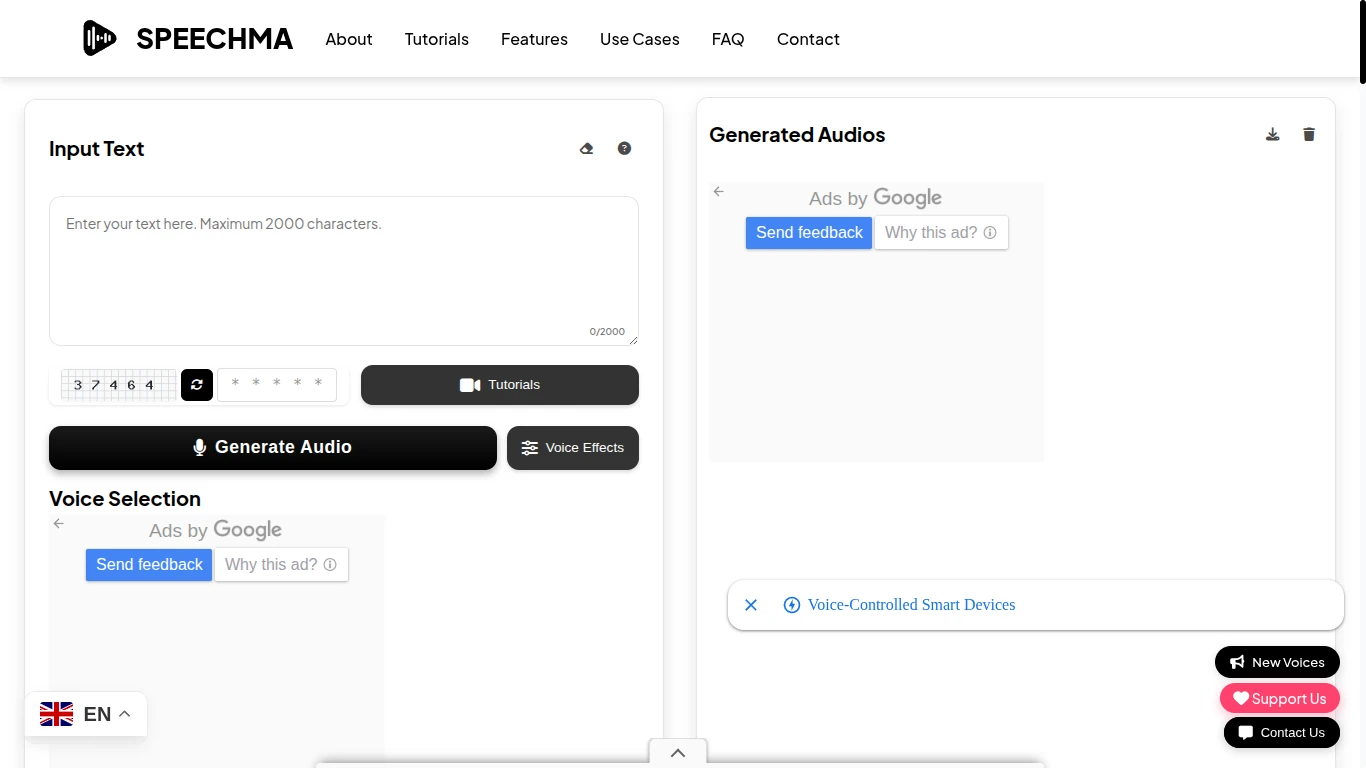Click Voice Selection heading
Image resolution: width=1366 pixels, height=768 pixels.
click(125, 499)
